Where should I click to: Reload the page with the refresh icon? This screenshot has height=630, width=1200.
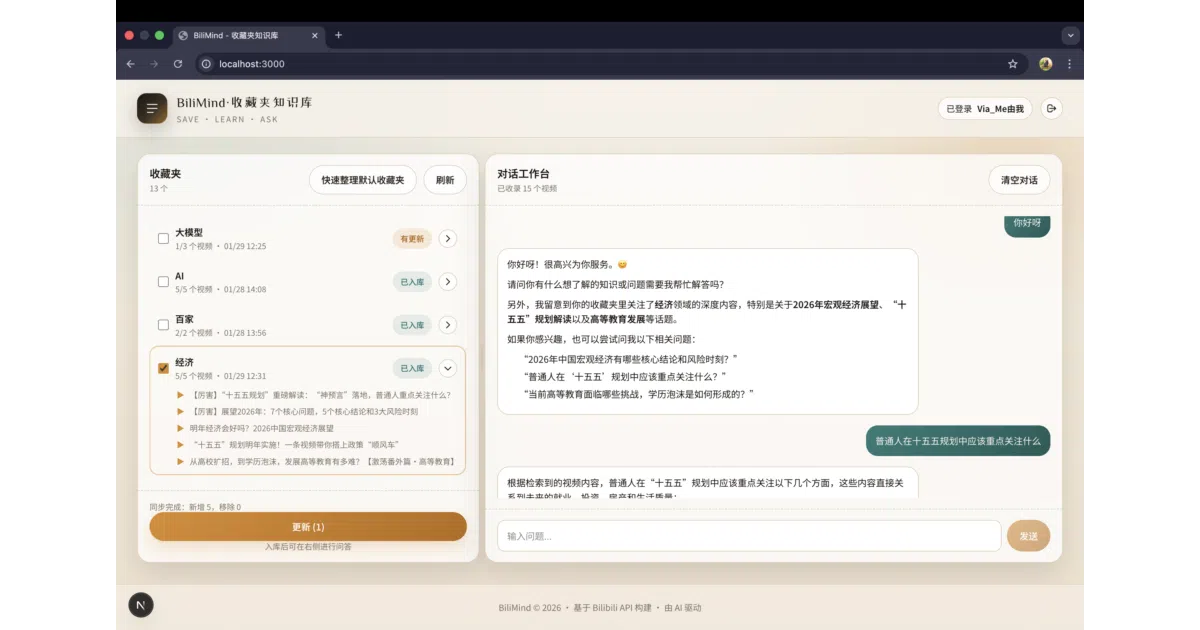tap(178, 64)
